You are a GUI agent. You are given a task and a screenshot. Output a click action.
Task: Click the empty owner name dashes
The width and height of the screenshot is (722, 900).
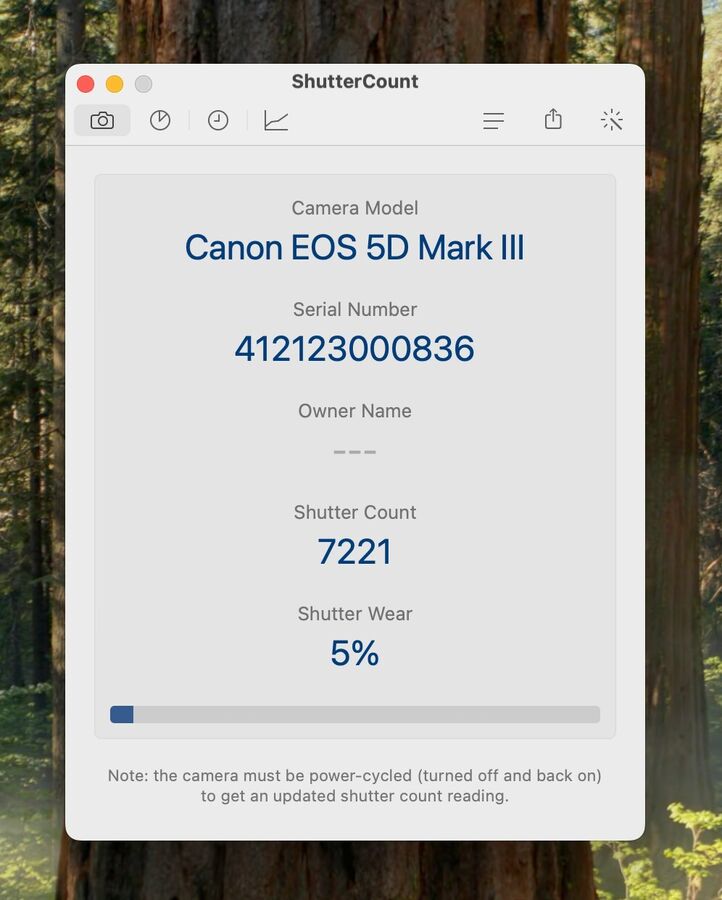point(355,452)
